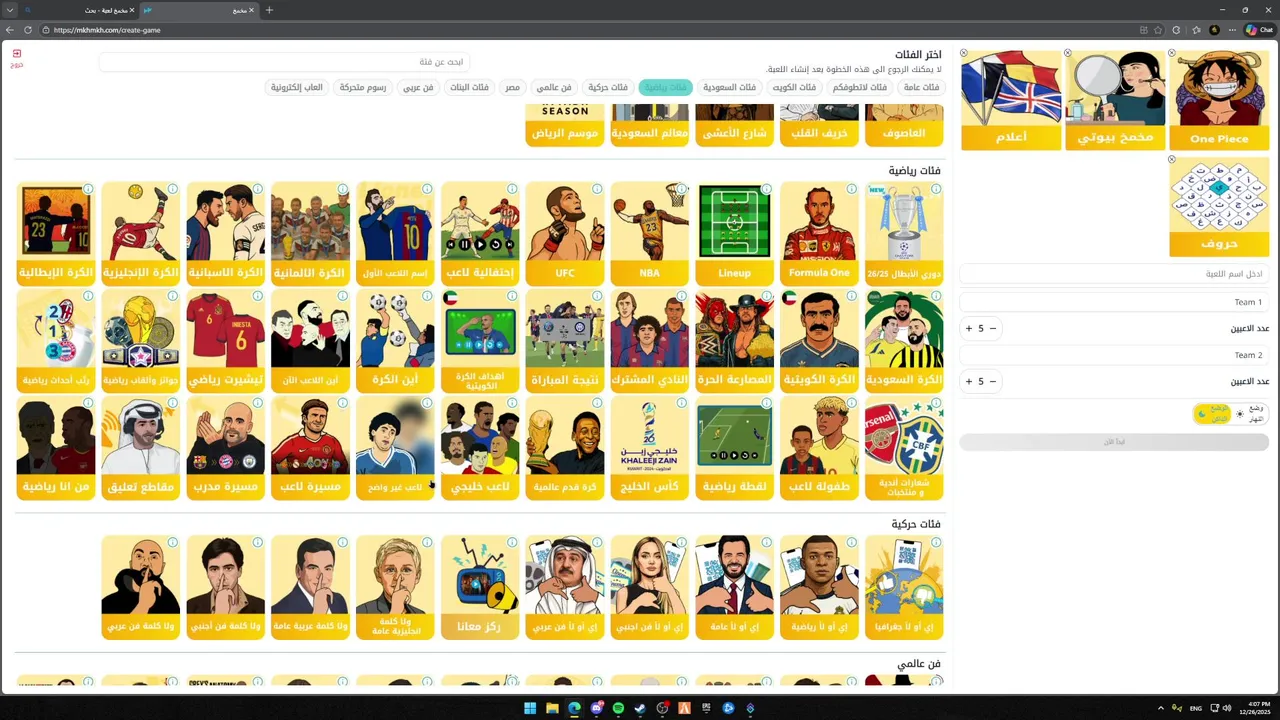Click the category search field

click(x=284, y=62)
